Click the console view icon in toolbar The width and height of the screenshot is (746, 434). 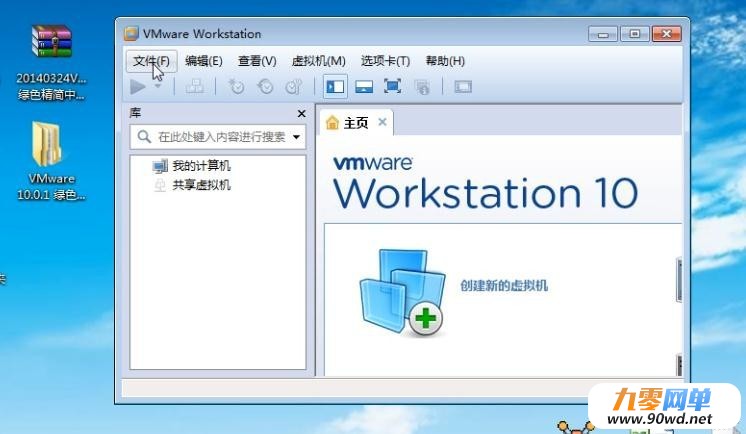463,87
